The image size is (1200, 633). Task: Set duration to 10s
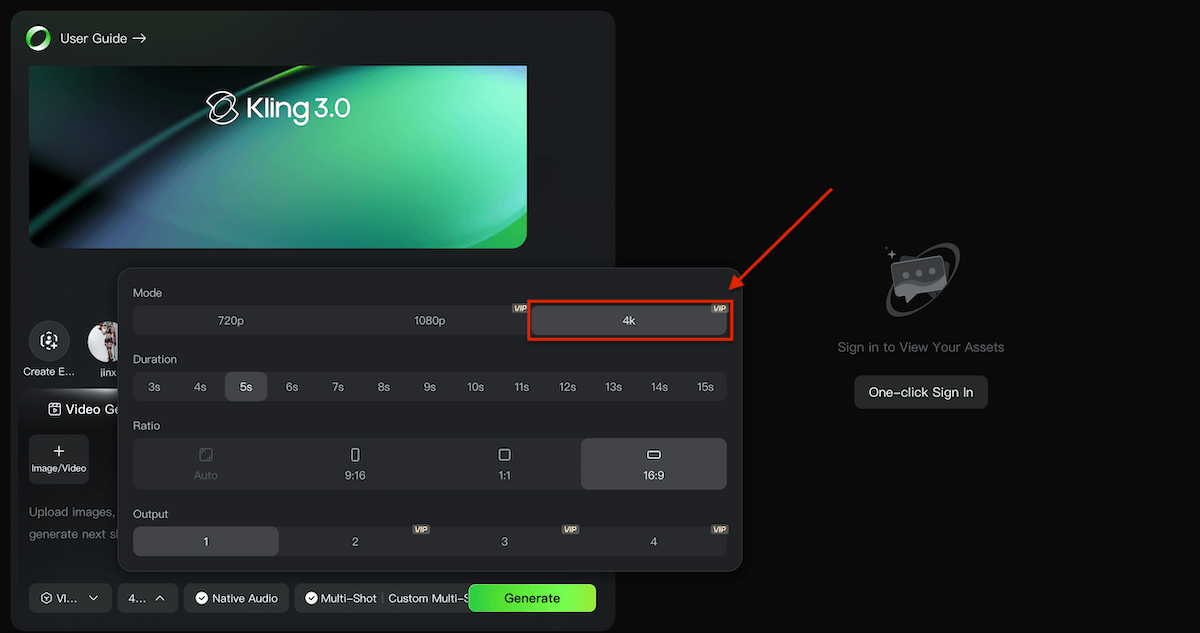click(475, 387)
